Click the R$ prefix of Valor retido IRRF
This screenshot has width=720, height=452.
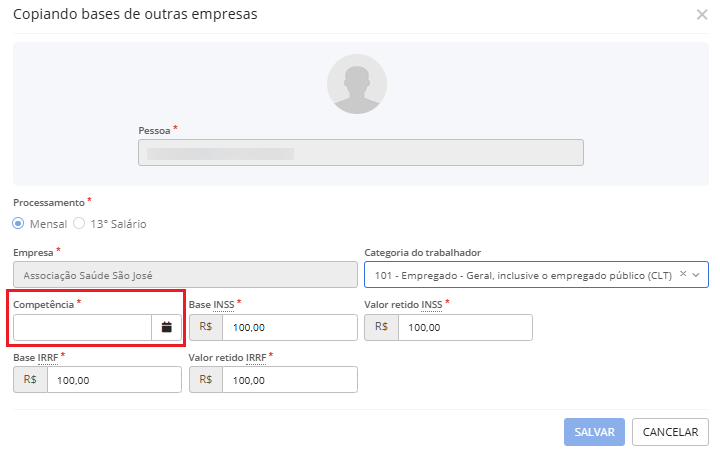point(205,380)
